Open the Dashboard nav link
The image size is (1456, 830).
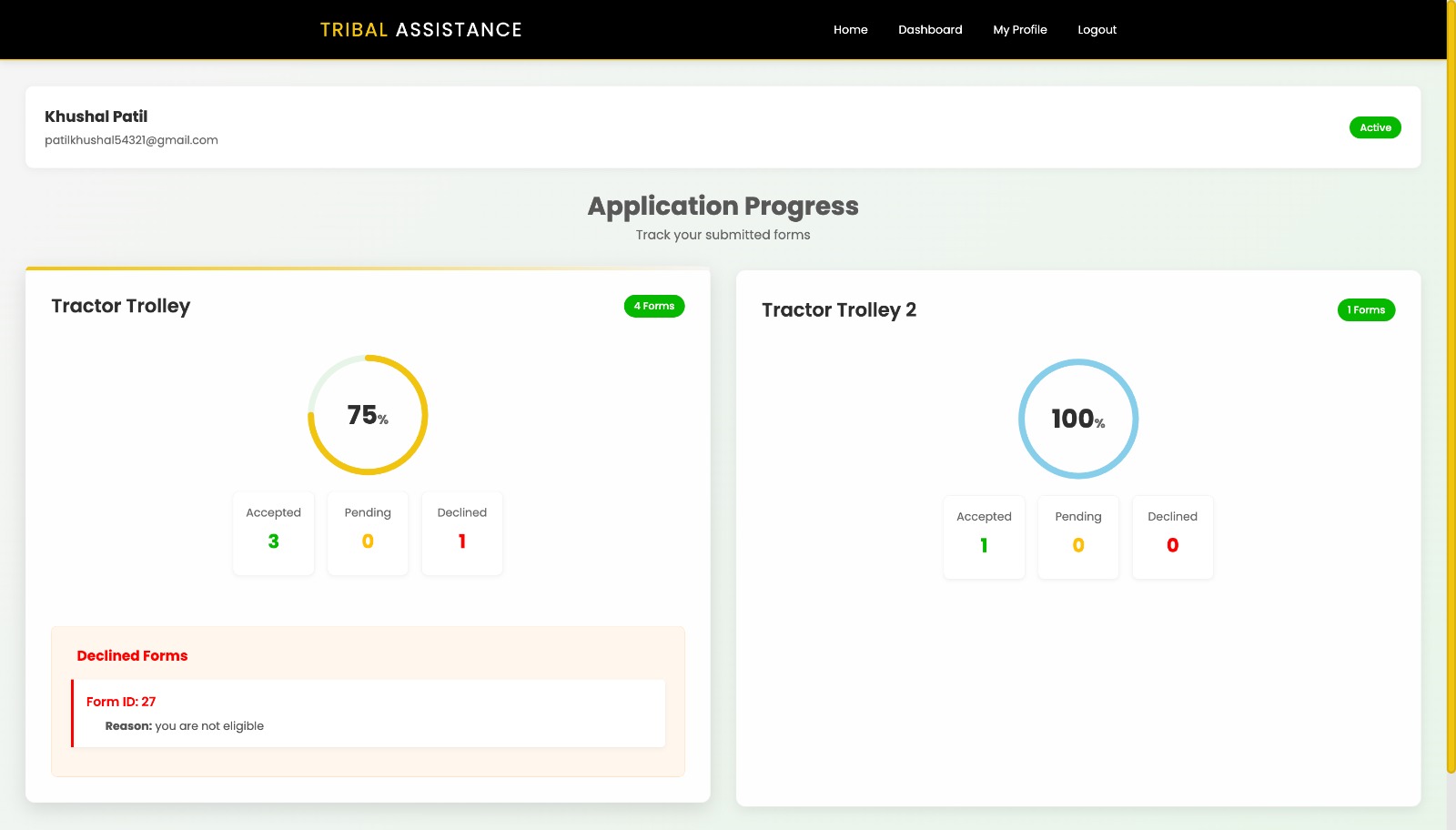click(929, 30)
